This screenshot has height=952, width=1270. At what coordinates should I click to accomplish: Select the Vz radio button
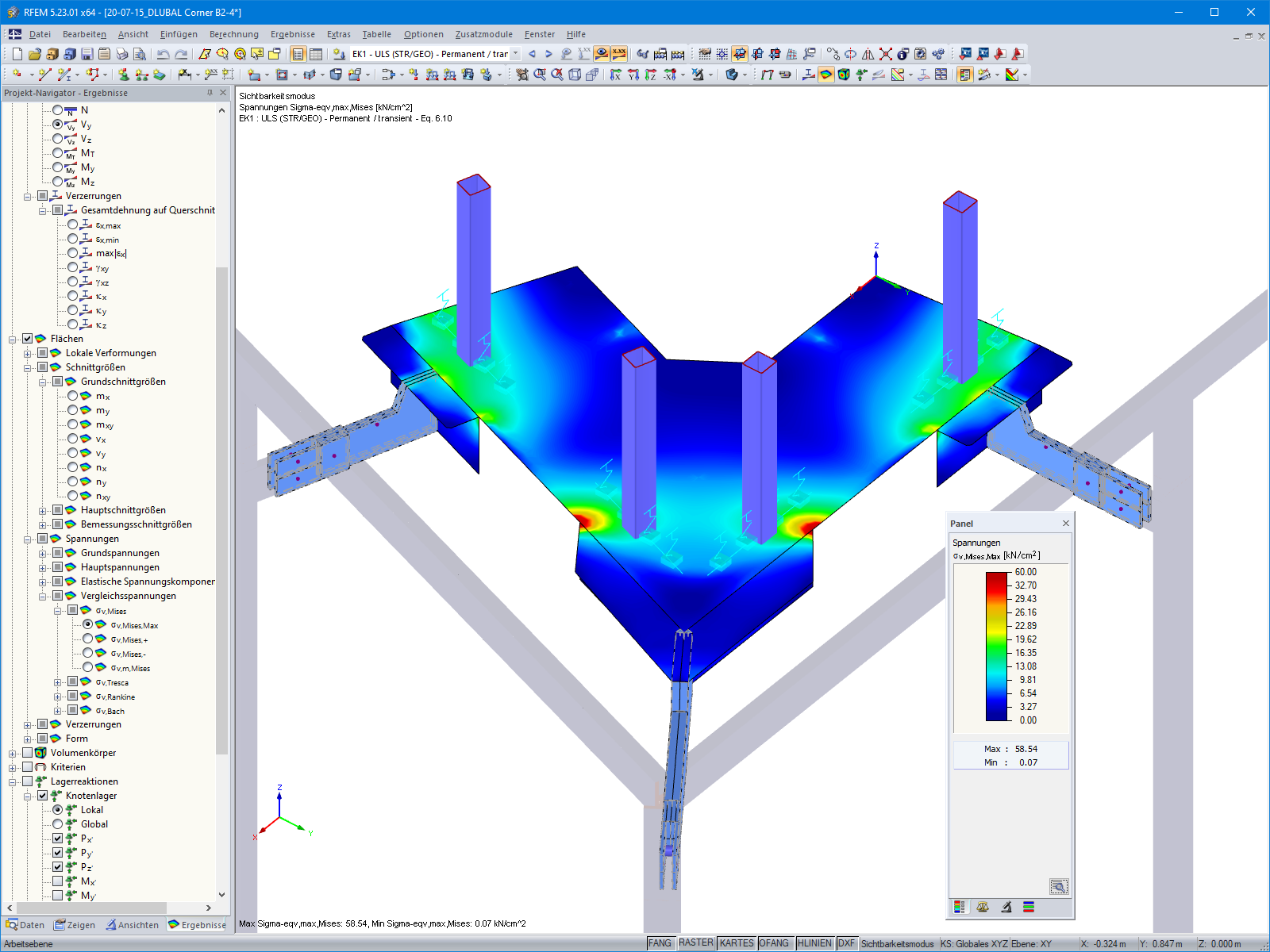58,139
